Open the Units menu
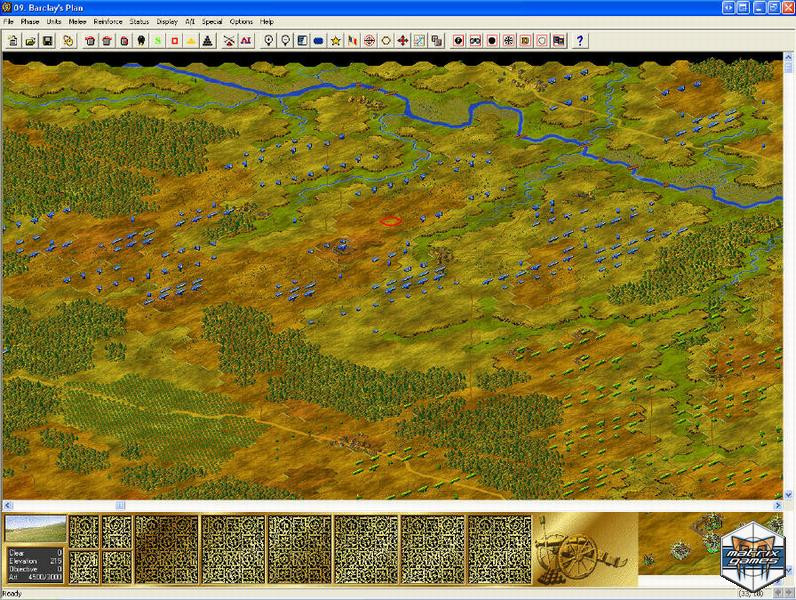The image size is (796, 600). click(54, 22)
